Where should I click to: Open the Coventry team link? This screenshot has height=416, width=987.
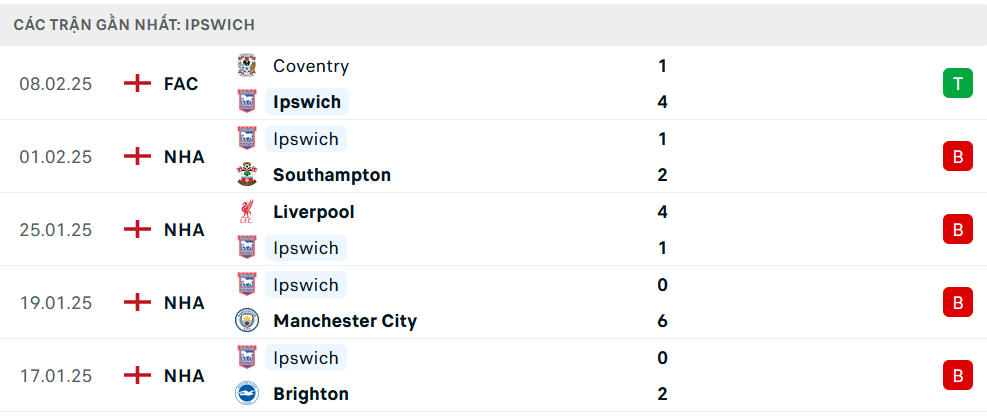[310, 66]
